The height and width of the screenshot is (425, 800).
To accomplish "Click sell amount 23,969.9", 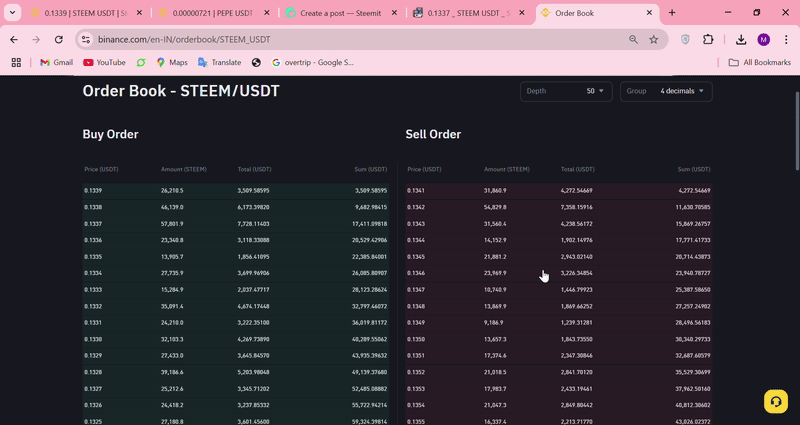I will 495,273.
